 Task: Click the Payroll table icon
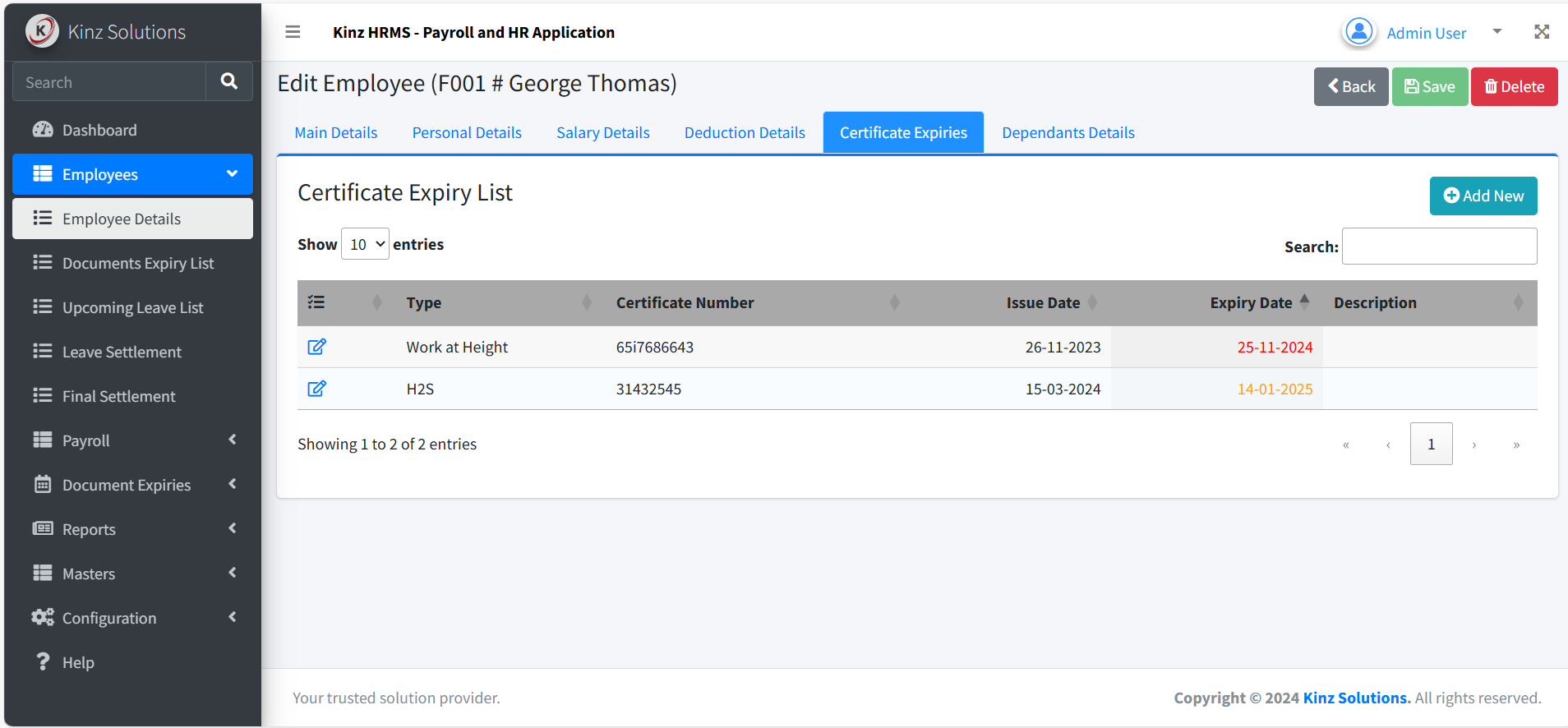click(x=43, y=440)
